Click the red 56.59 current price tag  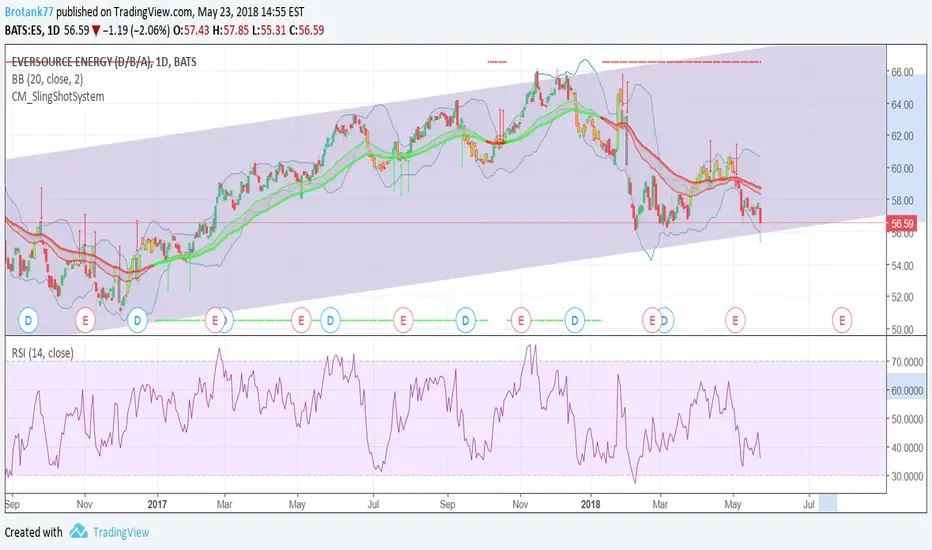[x=902, y=224]
